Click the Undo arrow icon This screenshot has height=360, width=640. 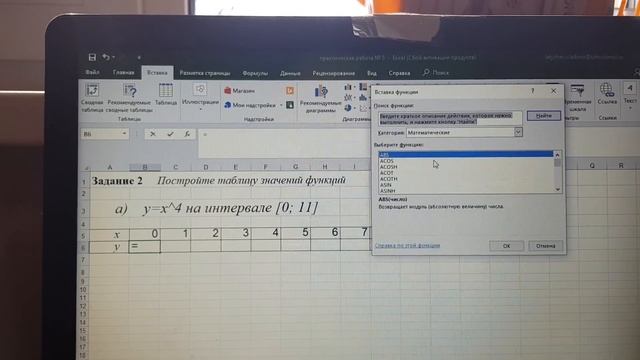pos(106,57)
